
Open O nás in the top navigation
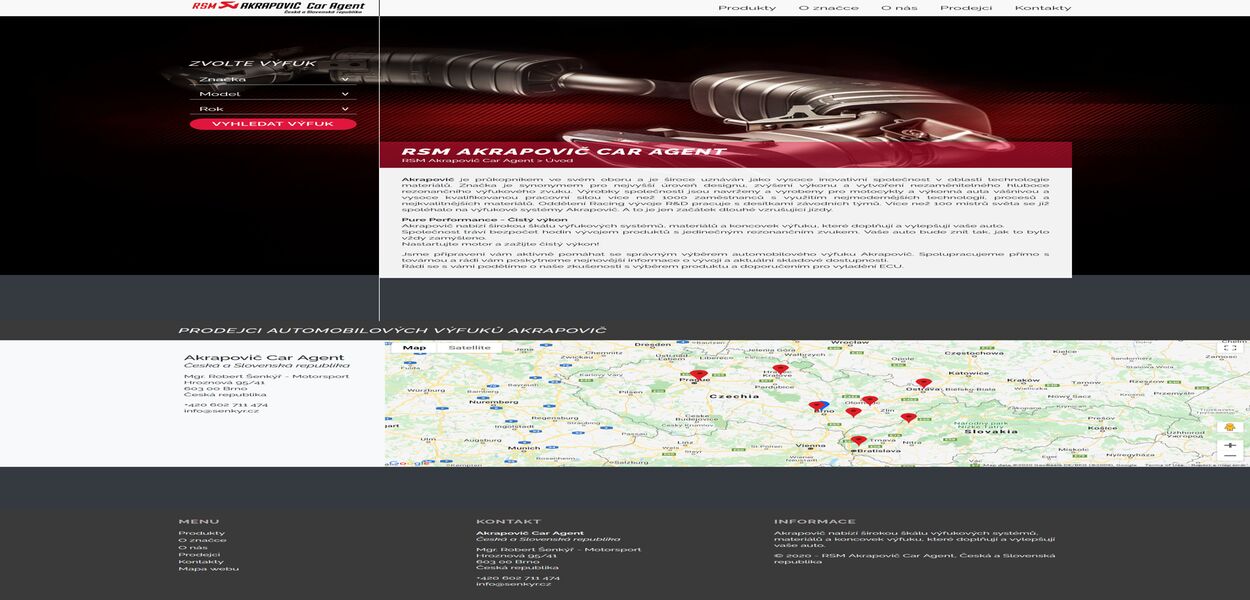[x=899, y=8]
